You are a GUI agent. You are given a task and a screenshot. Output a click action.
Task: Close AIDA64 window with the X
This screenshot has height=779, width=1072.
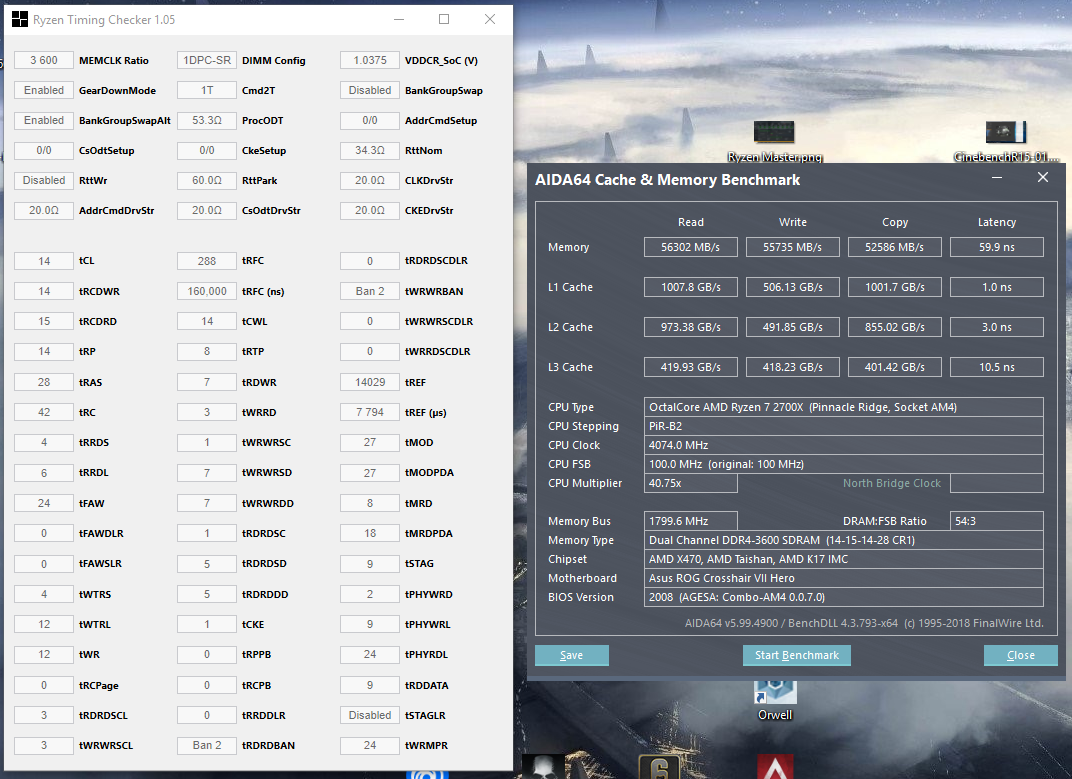[1043, 178]
